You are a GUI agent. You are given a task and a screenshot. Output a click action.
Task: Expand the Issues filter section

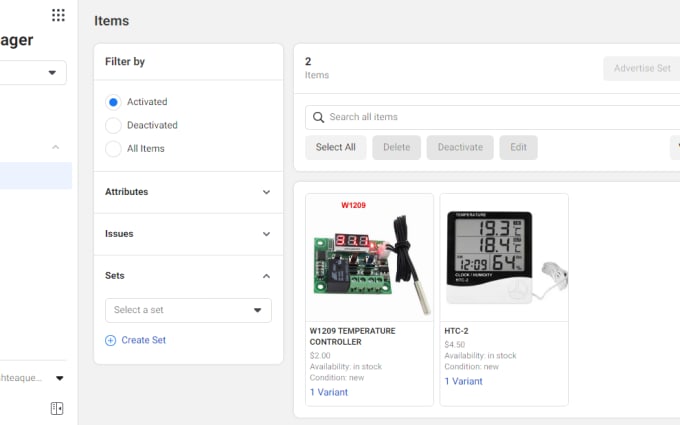188,234
